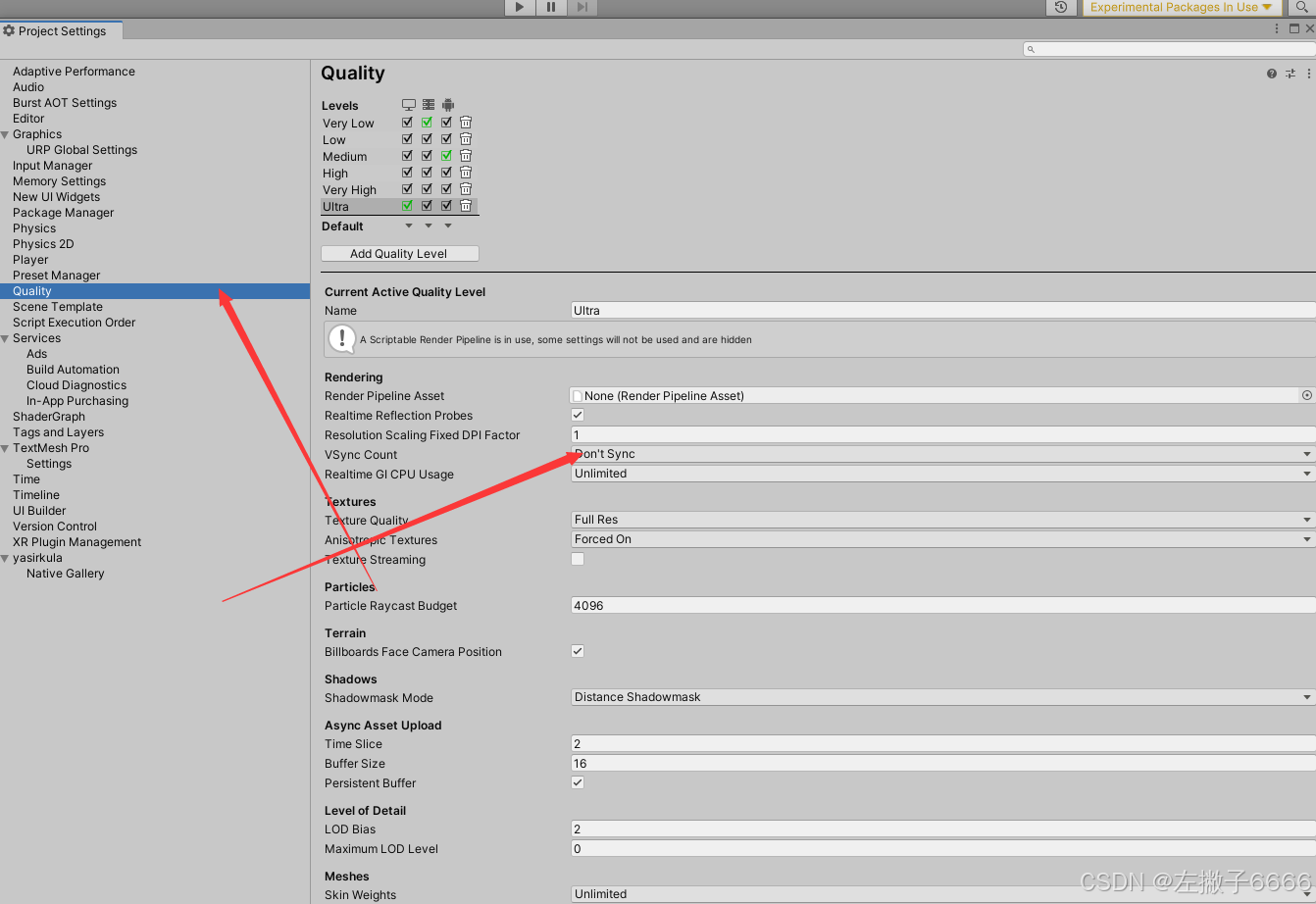
Task: Collapse the Graphics tree item
Action: (x=7, y=133)
